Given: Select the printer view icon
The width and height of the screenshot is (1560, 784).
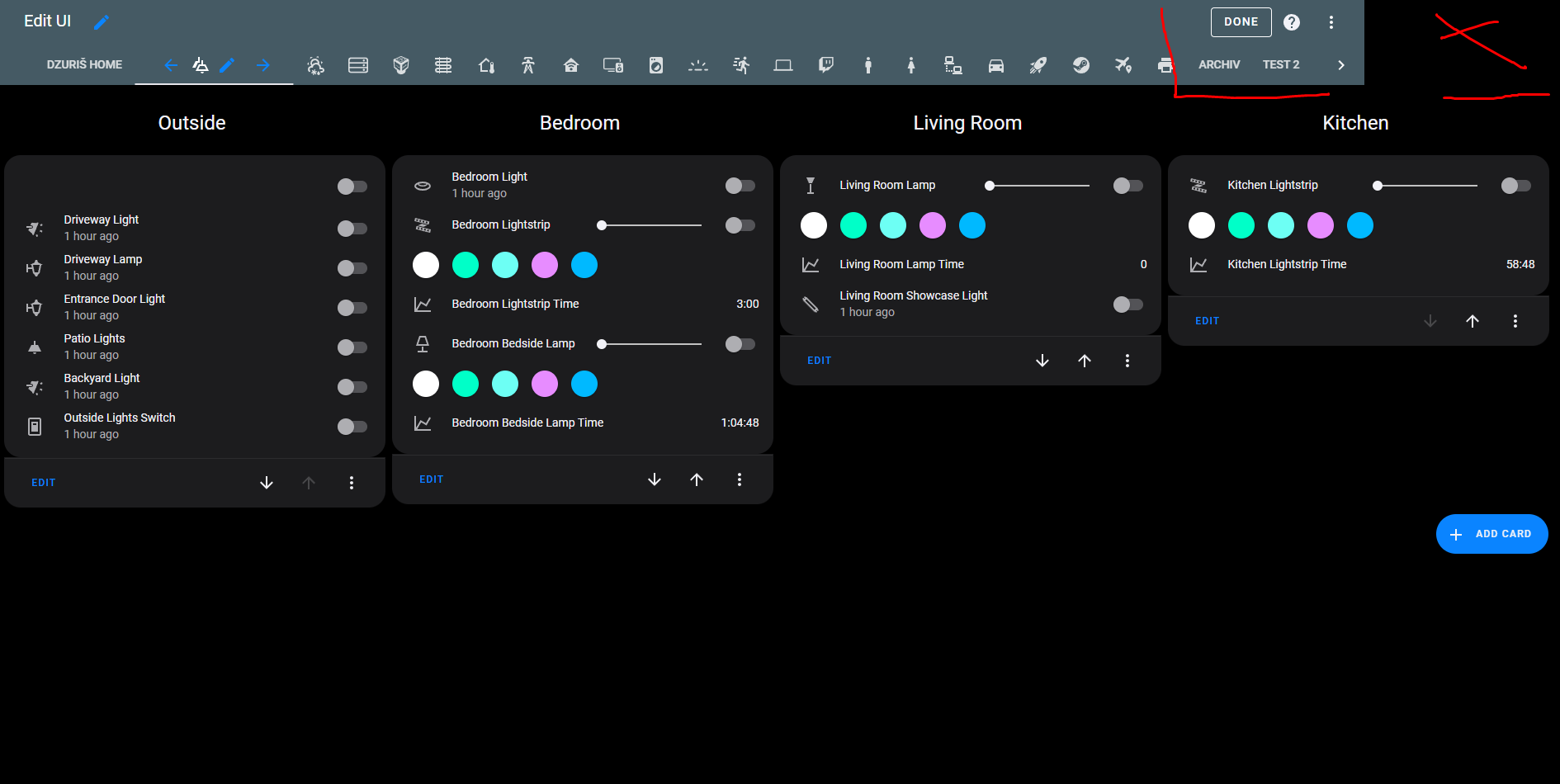Looking at the screenshot, I should click(1165, 64).
